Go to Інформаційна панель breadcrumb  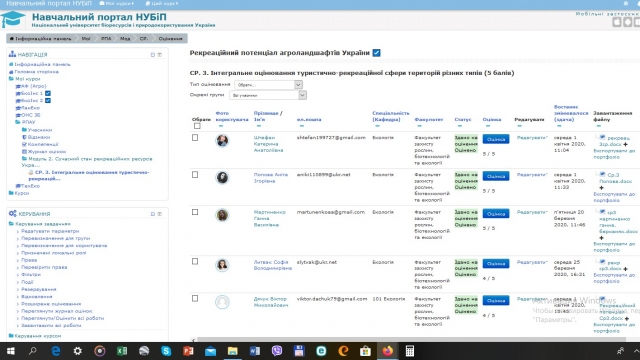click(40, 38)
